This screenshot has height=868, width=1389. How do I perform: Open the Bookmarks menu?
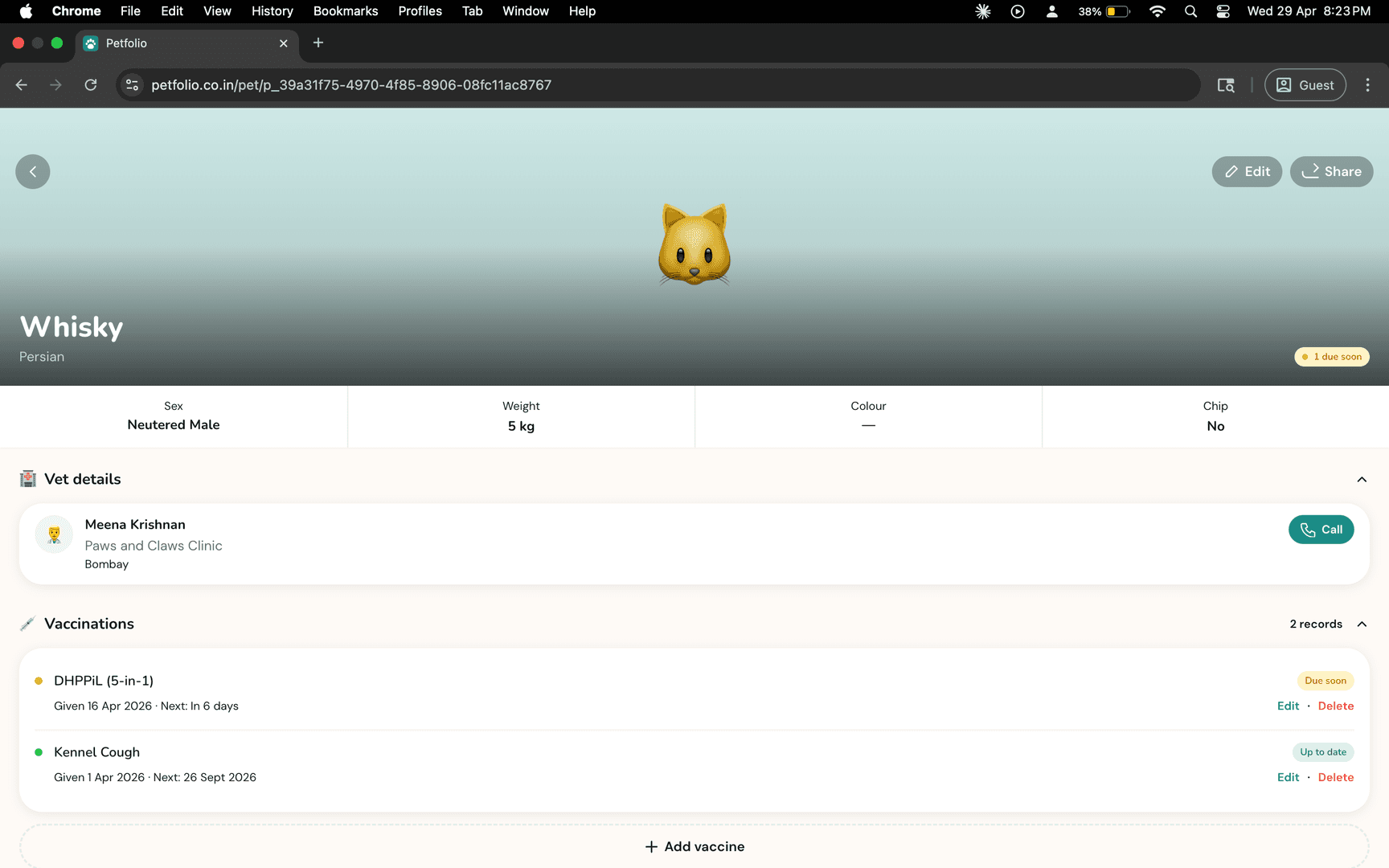(x=346, y=11)
